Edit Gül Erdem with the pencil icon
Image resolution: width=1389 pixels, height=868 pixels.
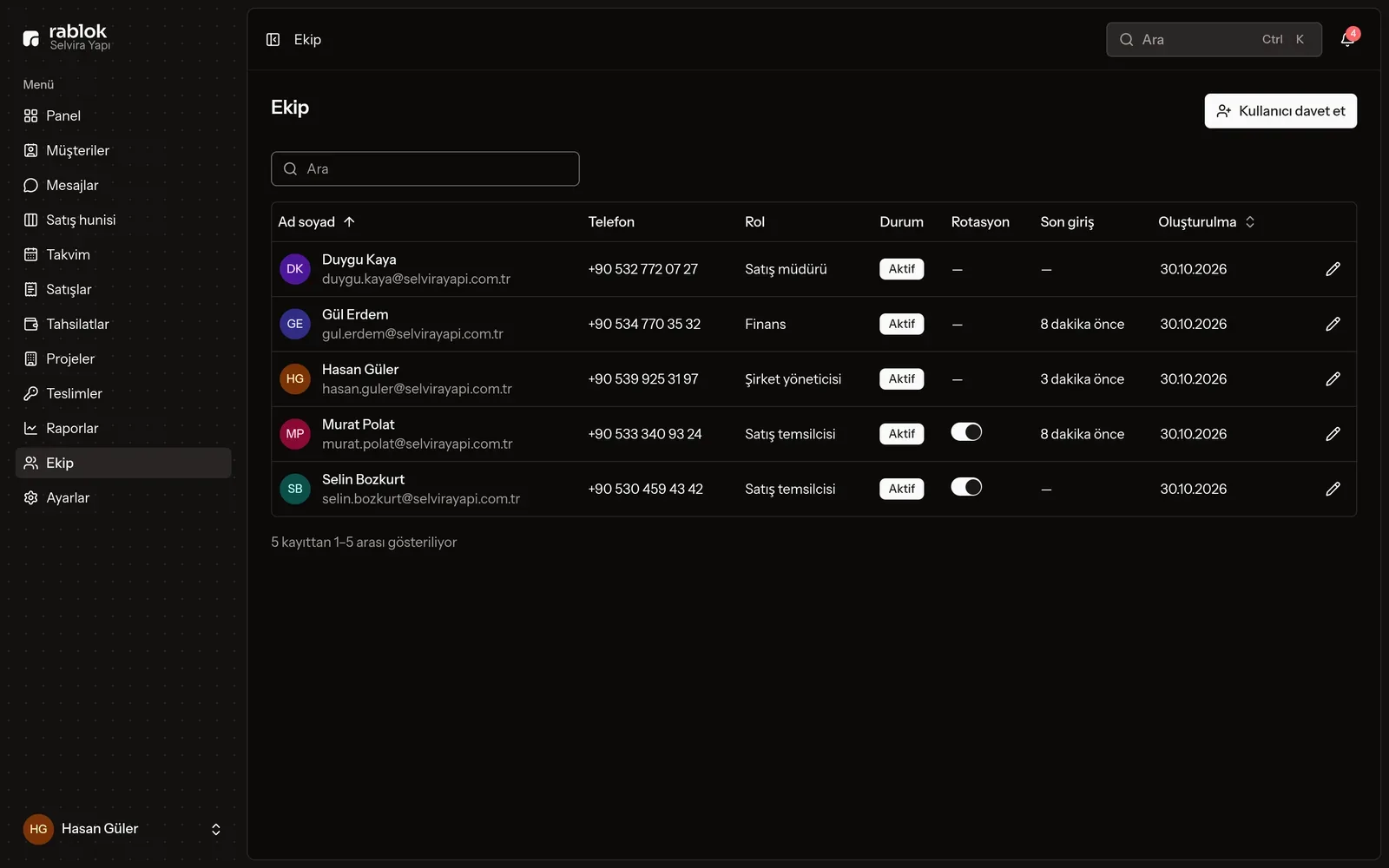[1333, 324]
